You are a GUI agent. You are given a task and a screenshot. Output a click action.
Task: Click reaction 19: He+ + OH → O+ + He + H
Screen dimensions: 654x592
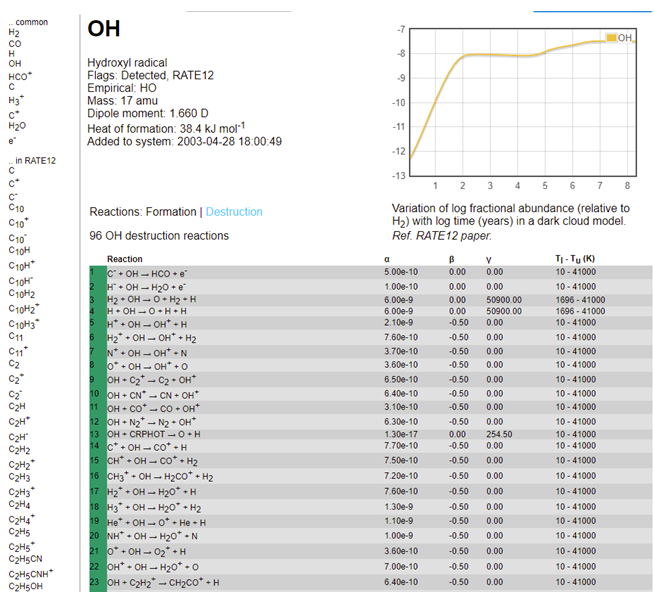coord(156,522)
